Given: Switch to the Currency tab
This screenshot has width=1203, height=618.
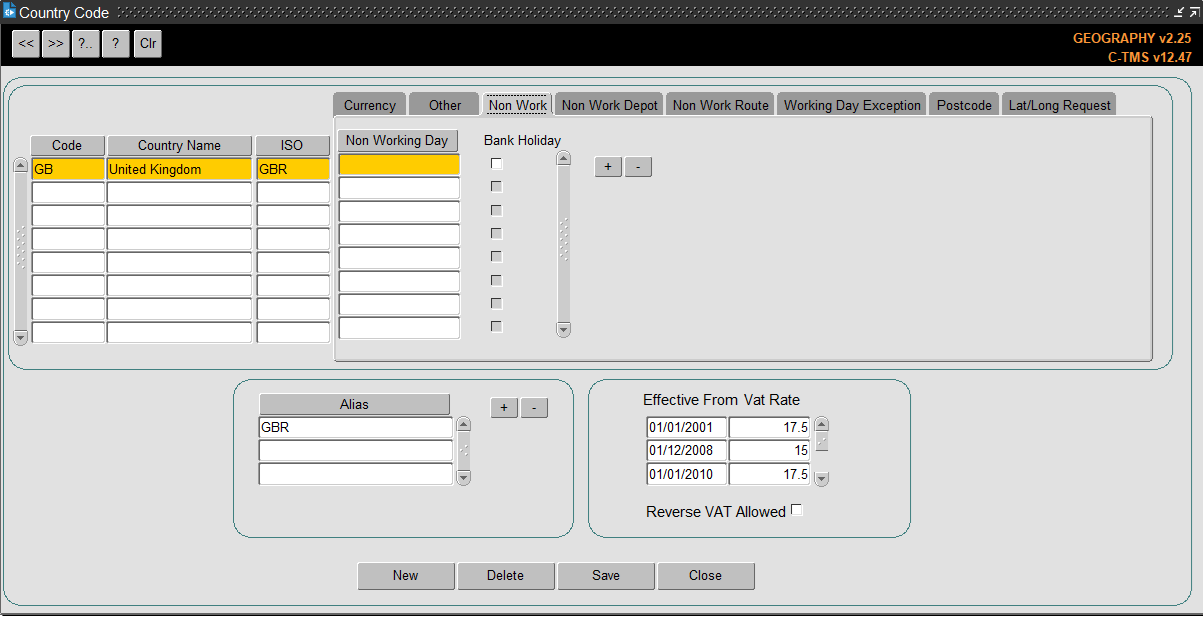Looking at the screenshot, I should point(370,105).
